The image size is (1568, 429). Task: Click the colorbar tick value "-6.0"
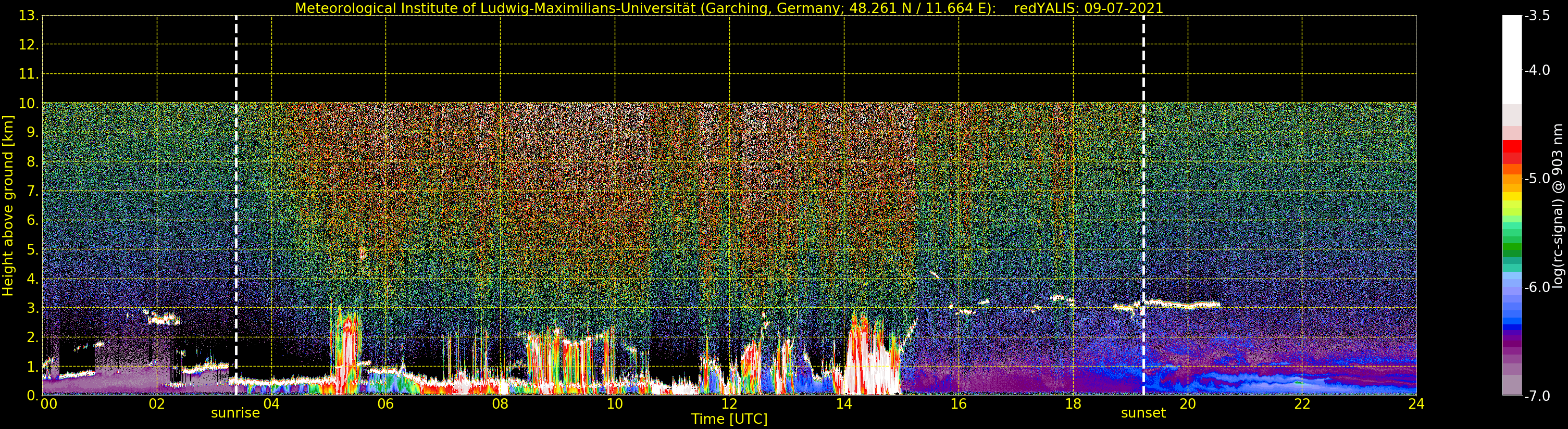[x=1537, y=287]
